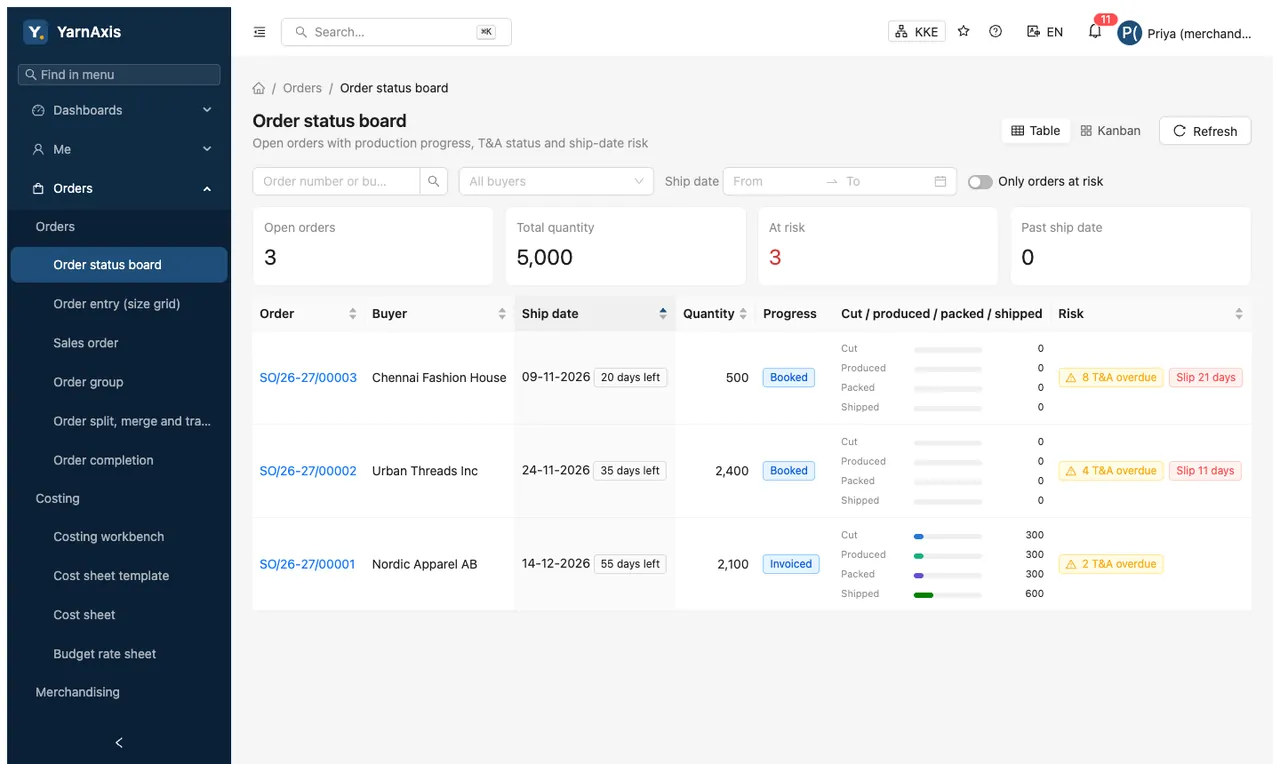Image resolution: width=1280 pixels, height=764 pixels.
Task: Focus the Find in menu field
Action: (119, 75)
